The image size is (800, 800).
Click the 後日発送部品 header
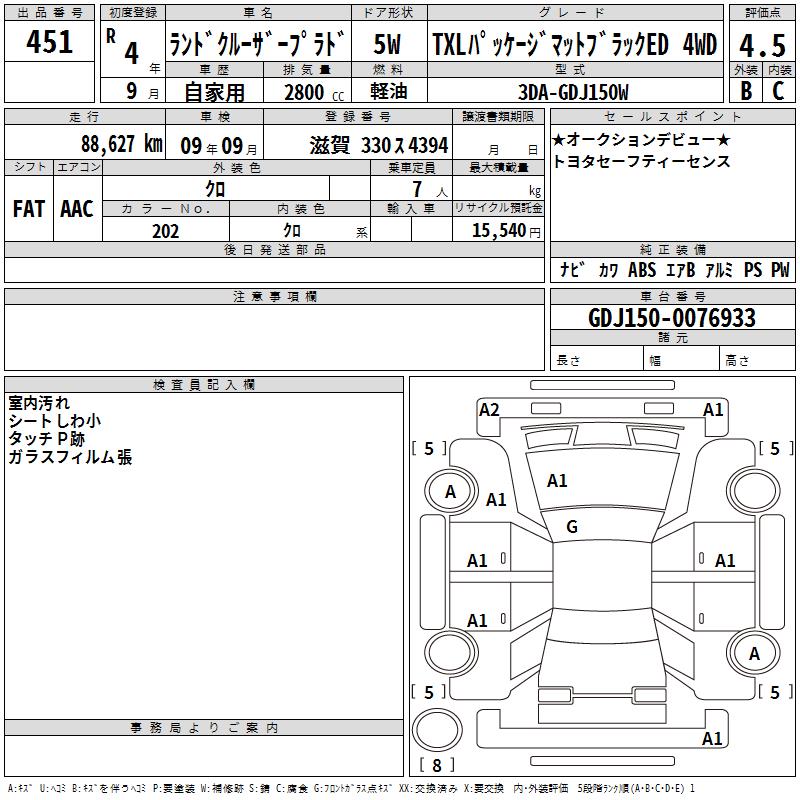(x=274, y=249)
